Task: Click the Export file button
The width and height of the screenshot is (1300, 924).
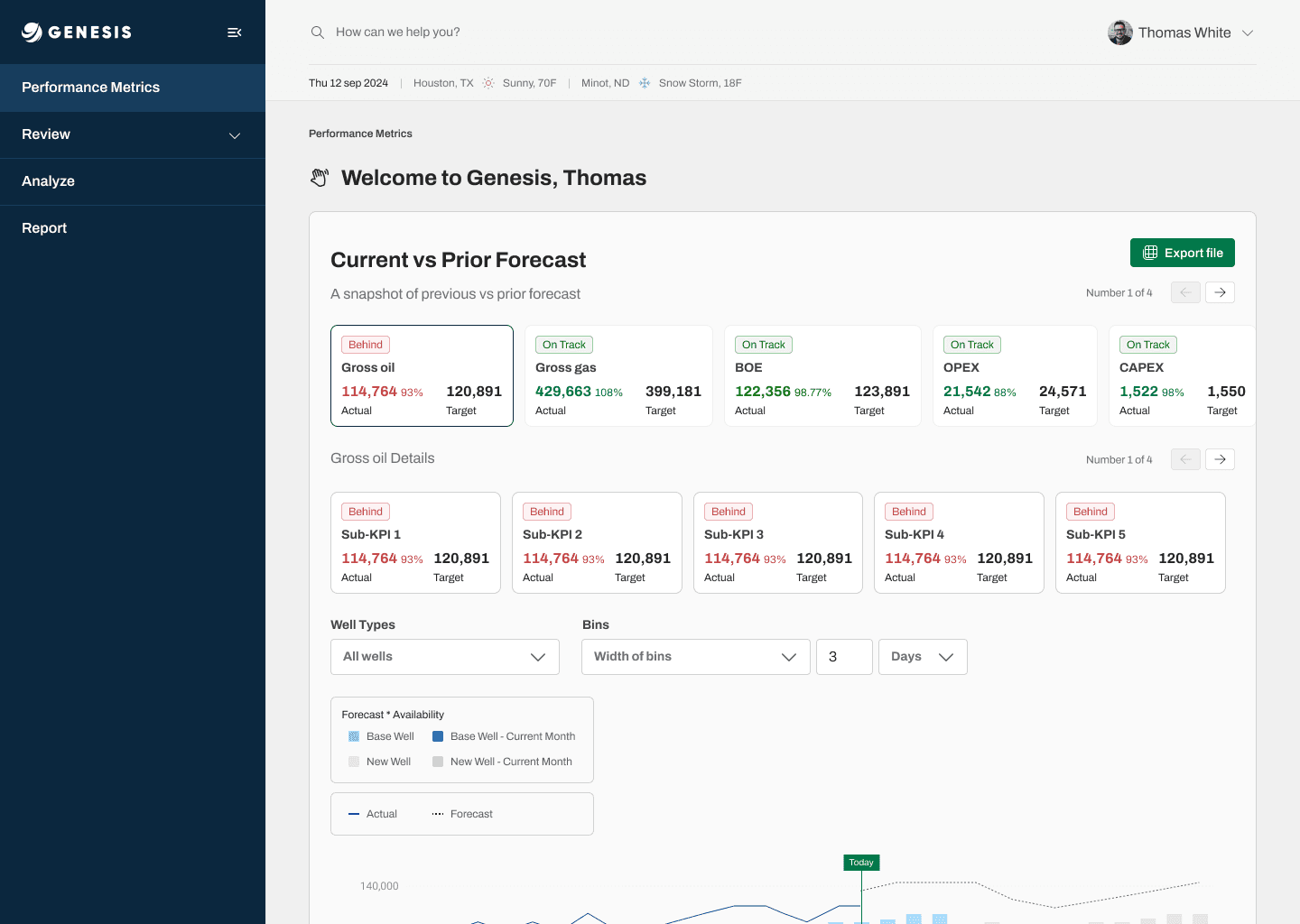Action: (x=1183, y=253)
